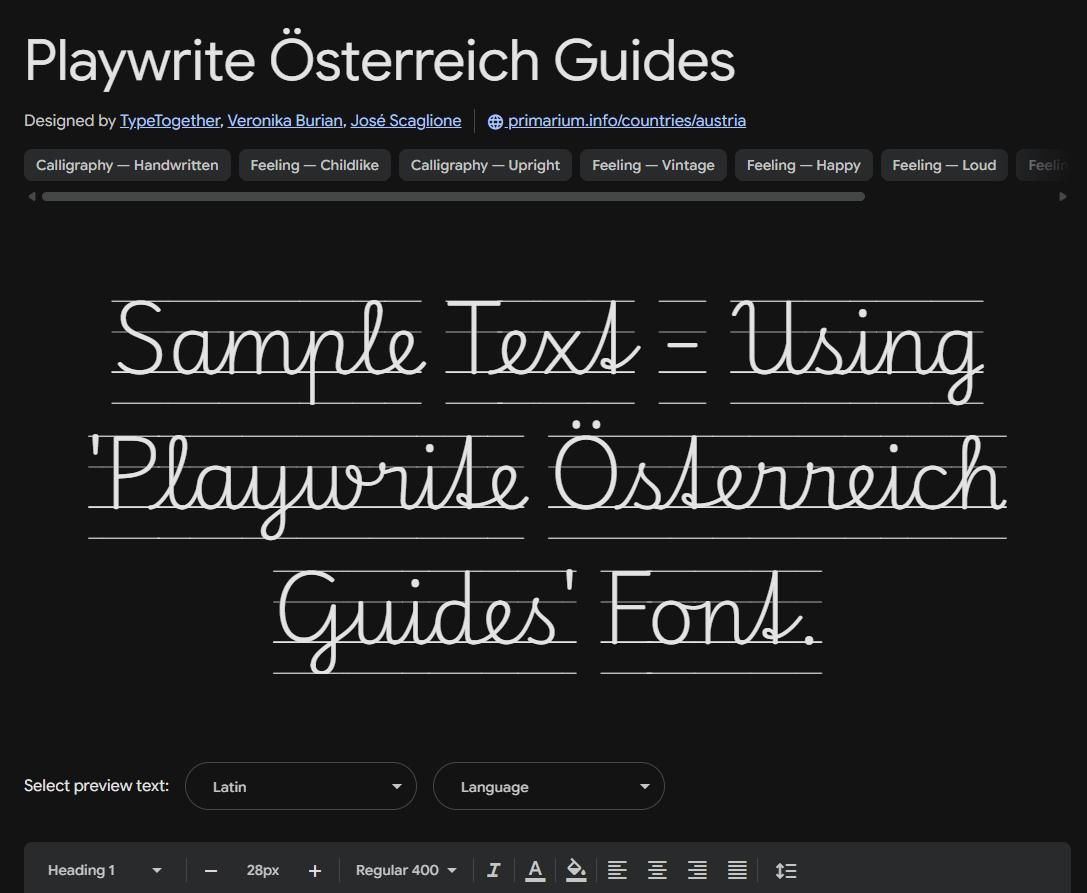Click the tag list scroll-right arrow
The width and height of the screenshot is (1087, 893).
[1063, 196]
